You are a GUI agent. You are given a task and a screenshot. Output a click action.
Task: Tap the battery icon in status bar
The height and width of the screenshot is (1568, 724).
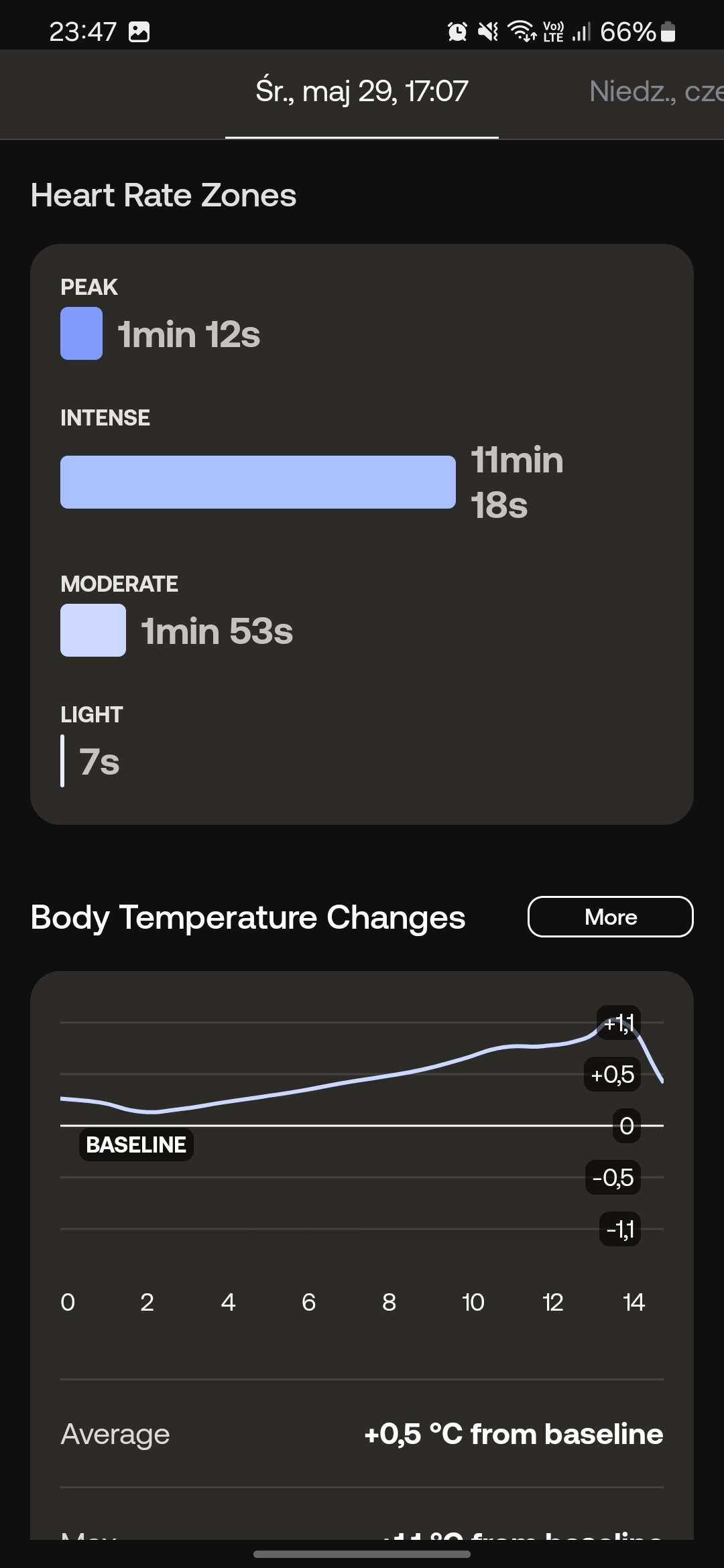coord(668,31)
